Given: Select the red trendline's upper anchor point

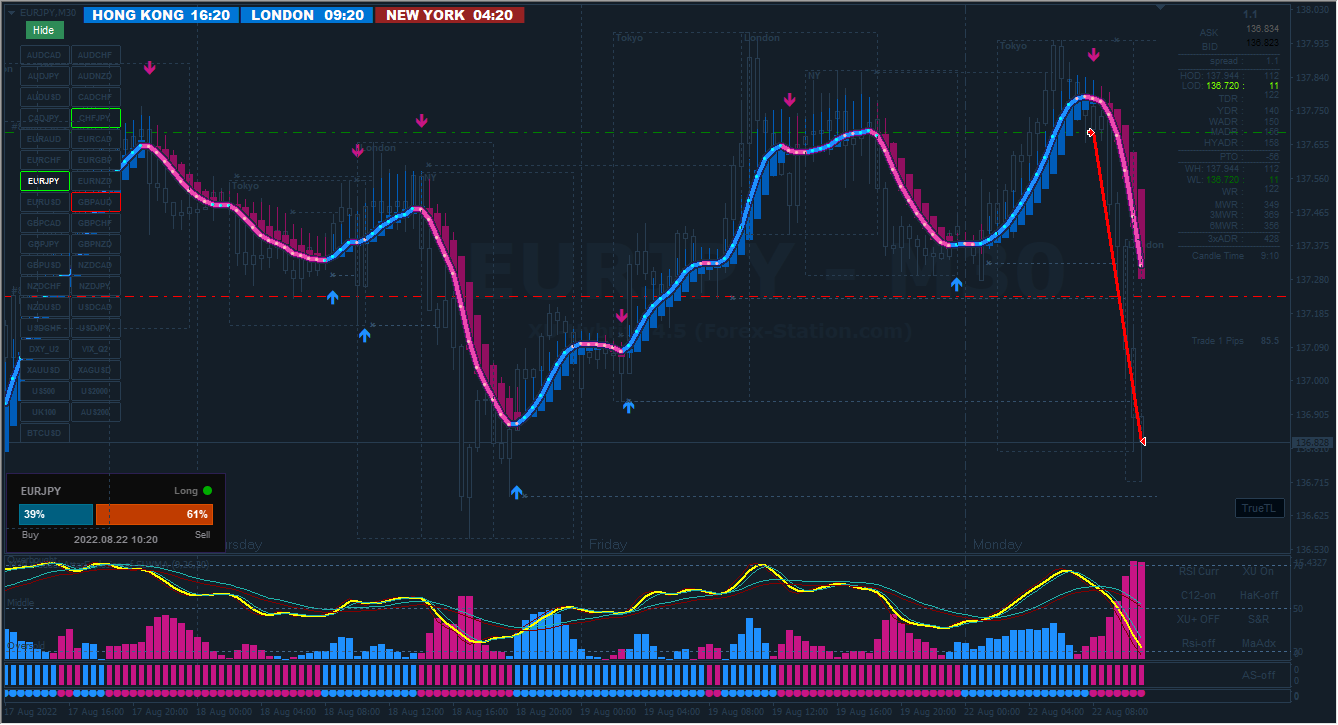Looking at the screenshot, I should tap(1090, 132).
